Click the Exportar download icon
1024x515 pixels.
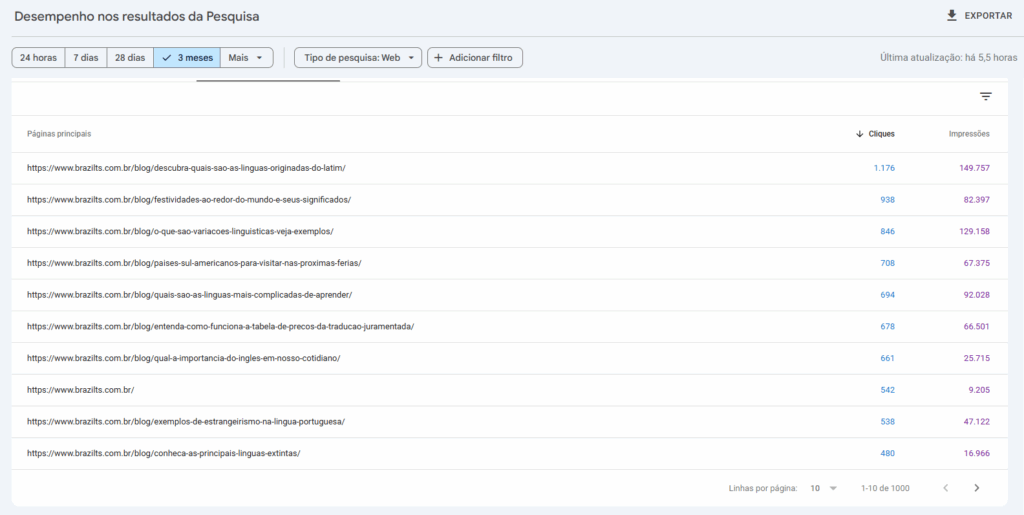click(x=951, y=16)
